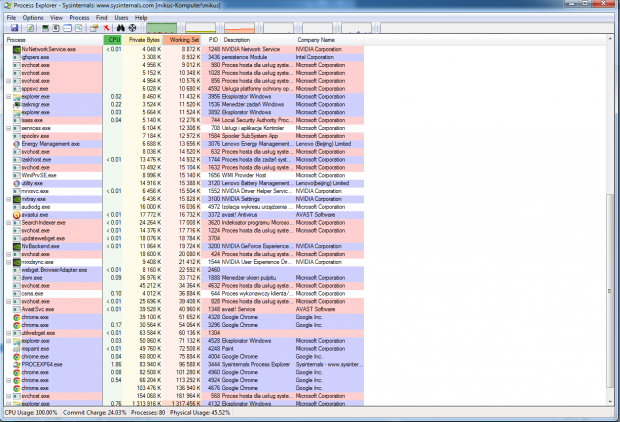Viewport: 620px width, 422px height.
Task: Click the Save toolbar icon
Action: pyautogui.click(x=14, y=28)
